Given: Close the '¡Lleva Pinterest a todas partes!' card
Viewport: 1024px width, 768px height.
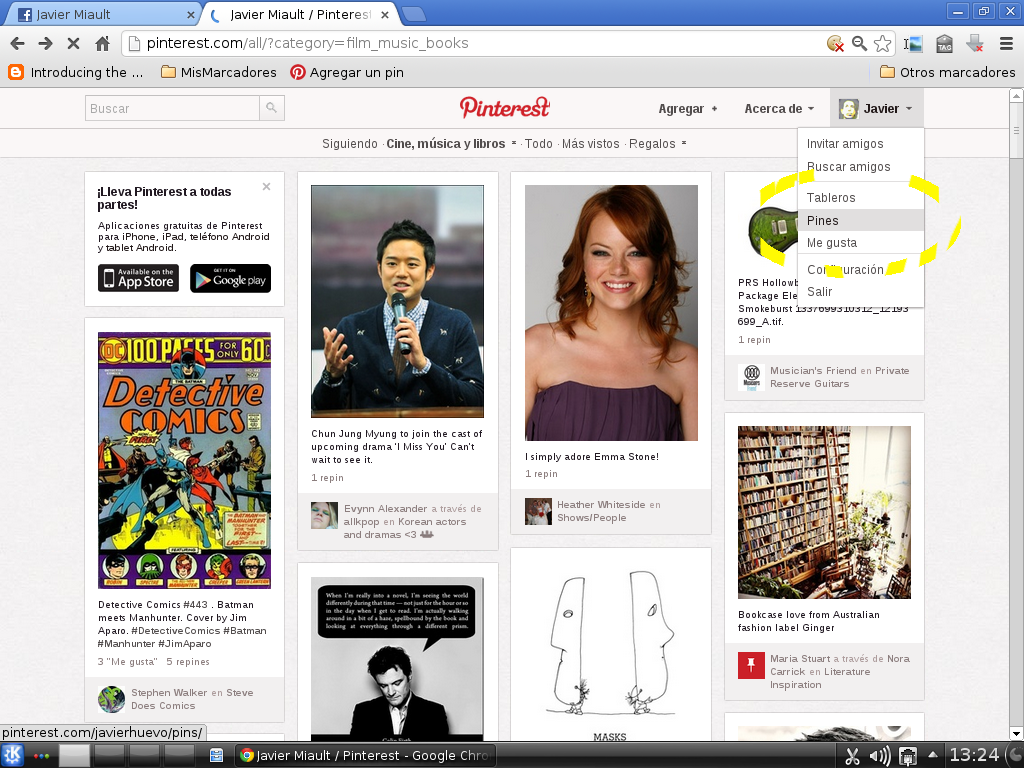Looking at the screenshot, I should 266,187.
